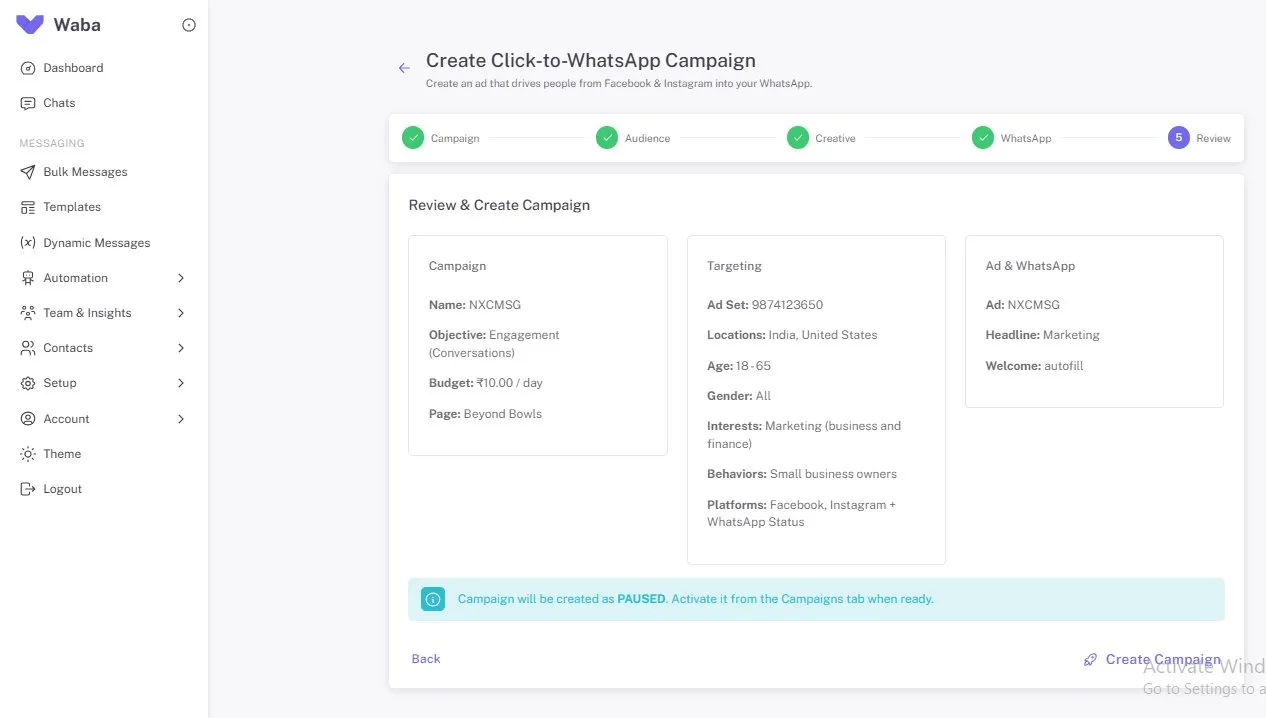Click the rocket icon beside Create Campaign
Image resolution: width=1266 pixels, height=718 pixels.
1089,659
